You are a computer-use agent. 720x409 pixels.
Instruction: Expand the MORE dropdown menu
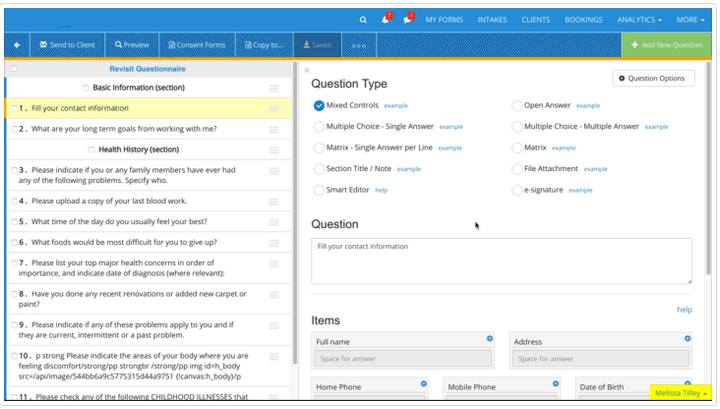coord(690,20)
